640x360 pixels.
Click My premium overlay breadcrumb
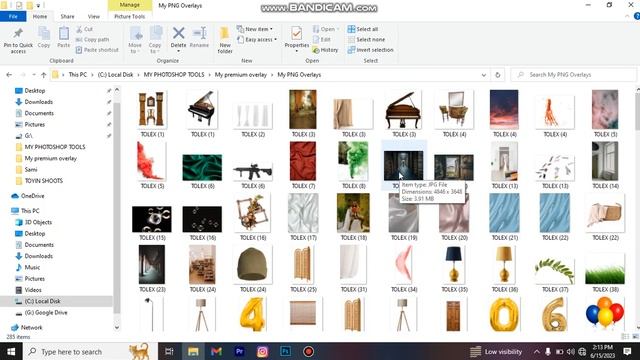pyautogui.click(x=241, y=75)
